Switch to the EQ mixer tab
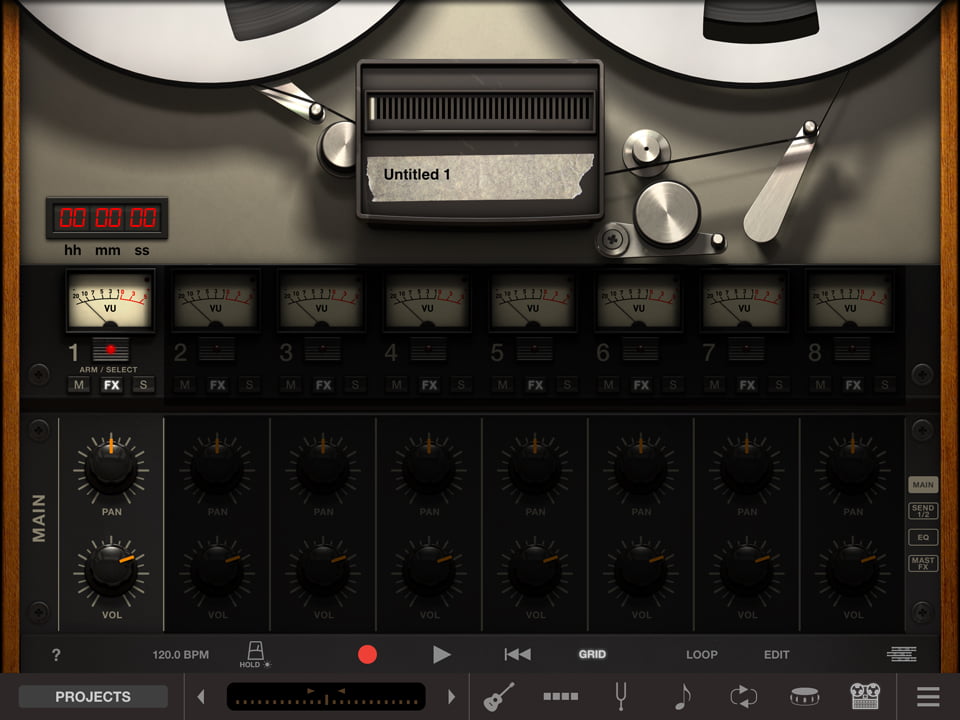 [x=922, y=537]
